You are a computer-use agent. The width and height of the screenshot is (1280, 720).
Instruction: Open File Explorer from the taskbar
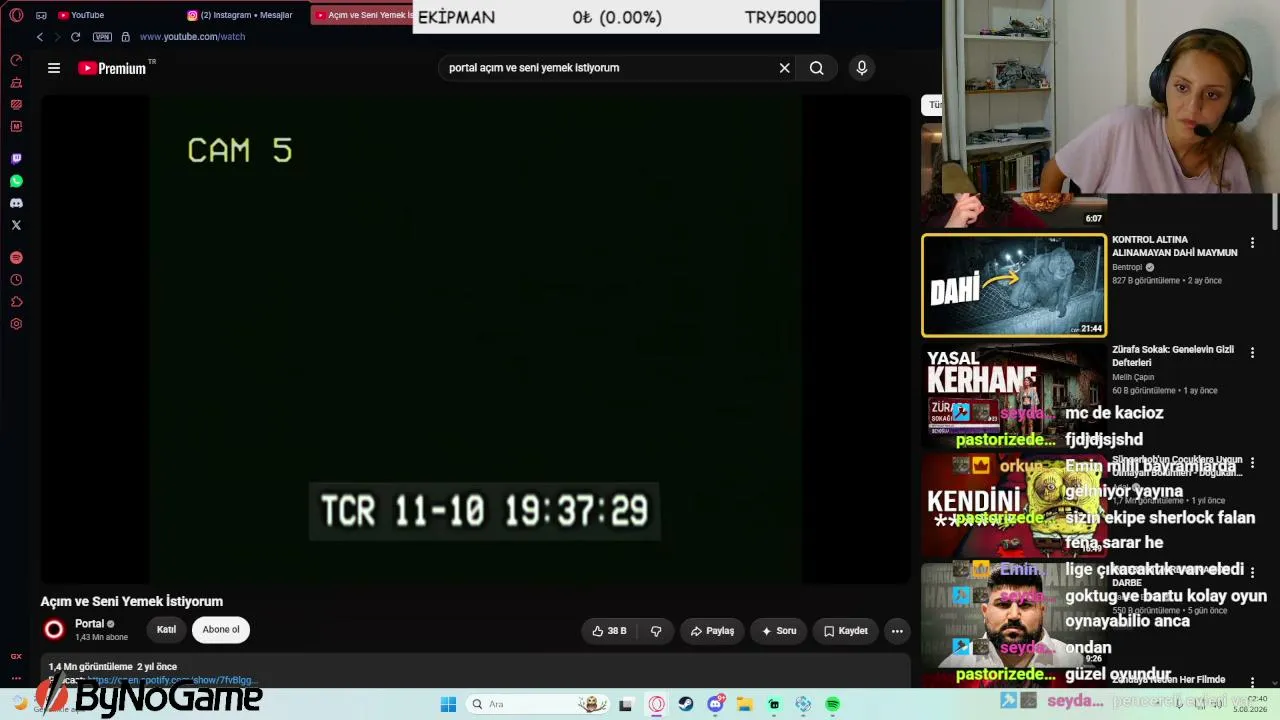click(745, 705)
